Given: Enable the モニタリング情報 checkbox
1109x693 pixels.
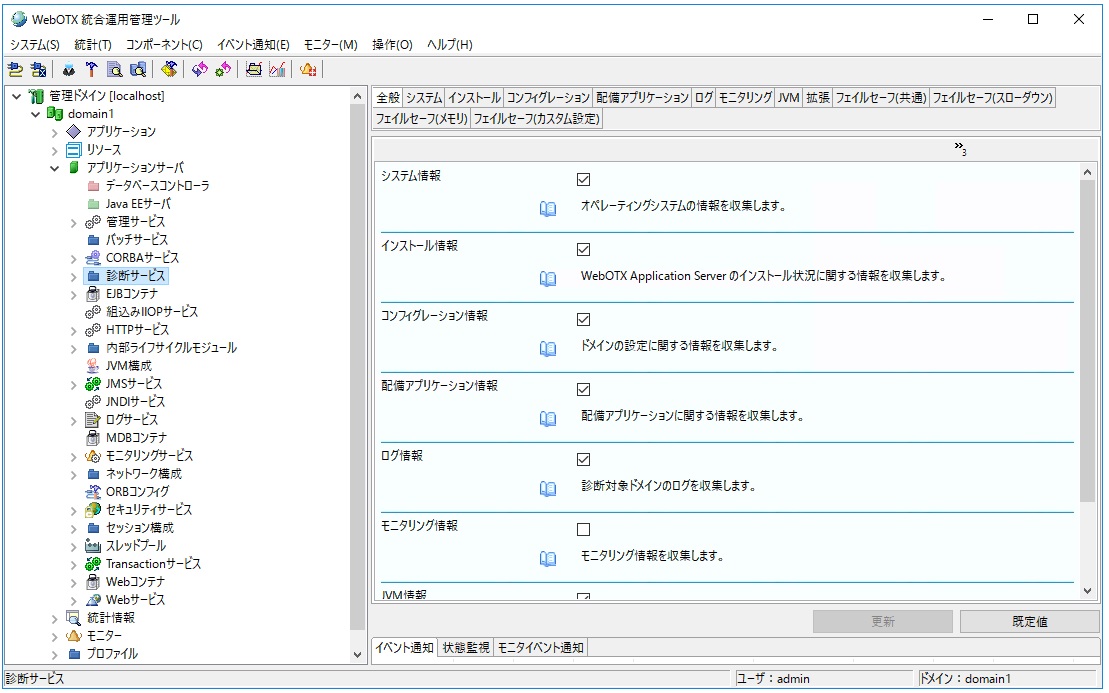Looking at the screenshot, I should tap(584, 529).
